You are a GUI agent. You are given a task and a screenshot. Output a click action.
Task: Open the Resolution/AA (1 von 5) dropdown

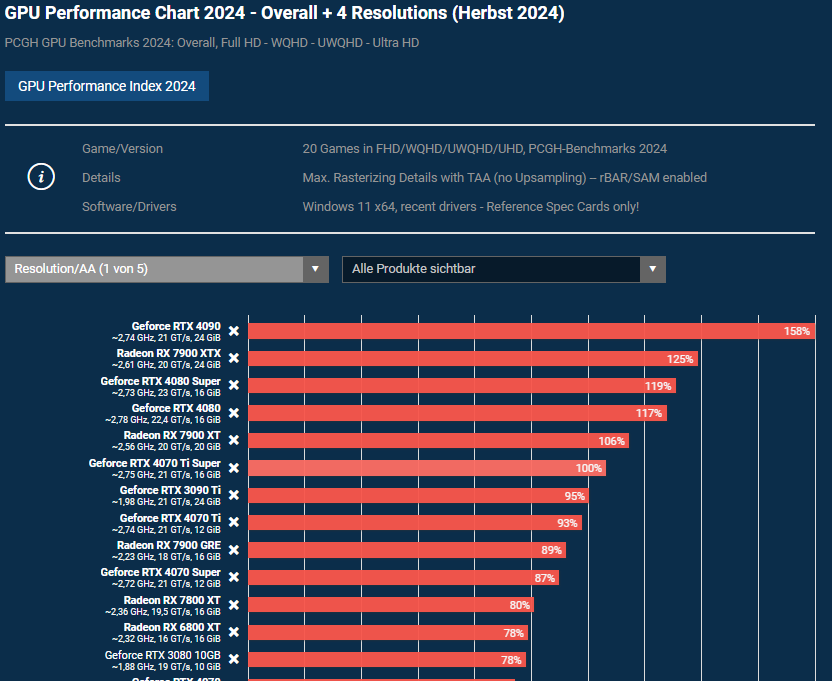click(x=167, y=269)
